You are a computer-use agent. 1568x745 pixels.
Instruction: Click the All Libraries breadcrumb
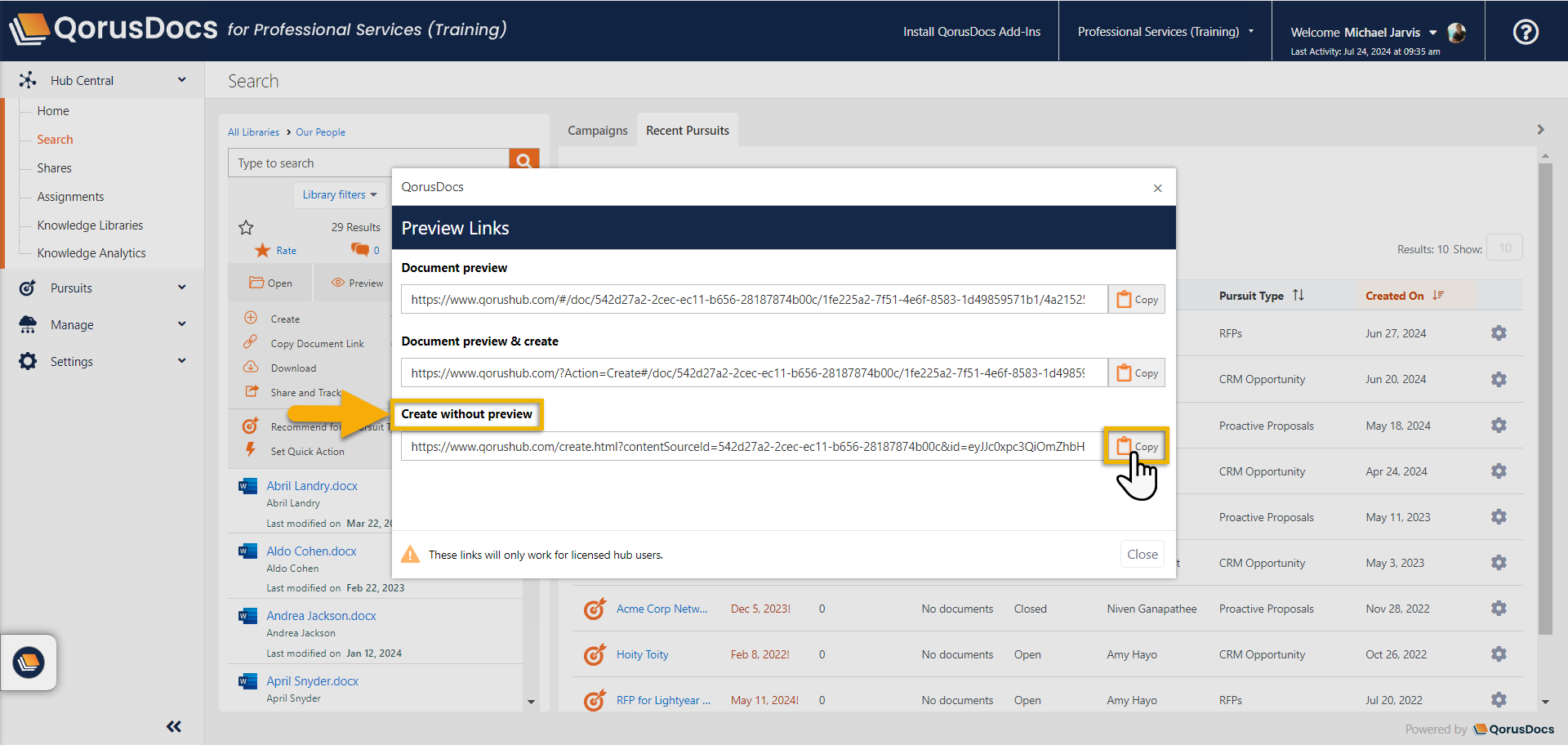click(253, 132)
